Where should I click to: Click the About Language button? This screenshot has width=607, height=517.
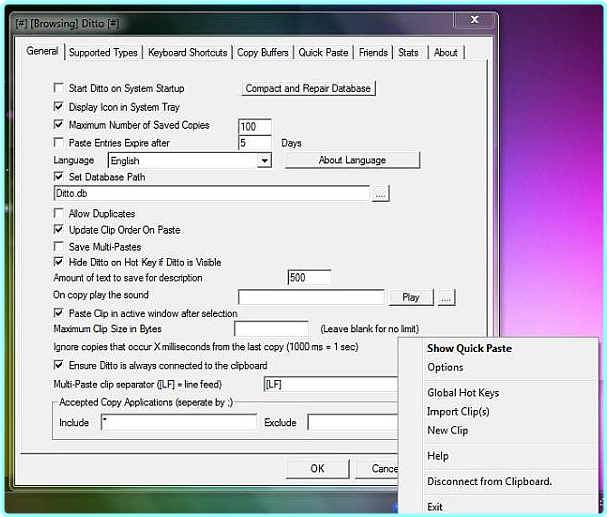click(352, 160)
